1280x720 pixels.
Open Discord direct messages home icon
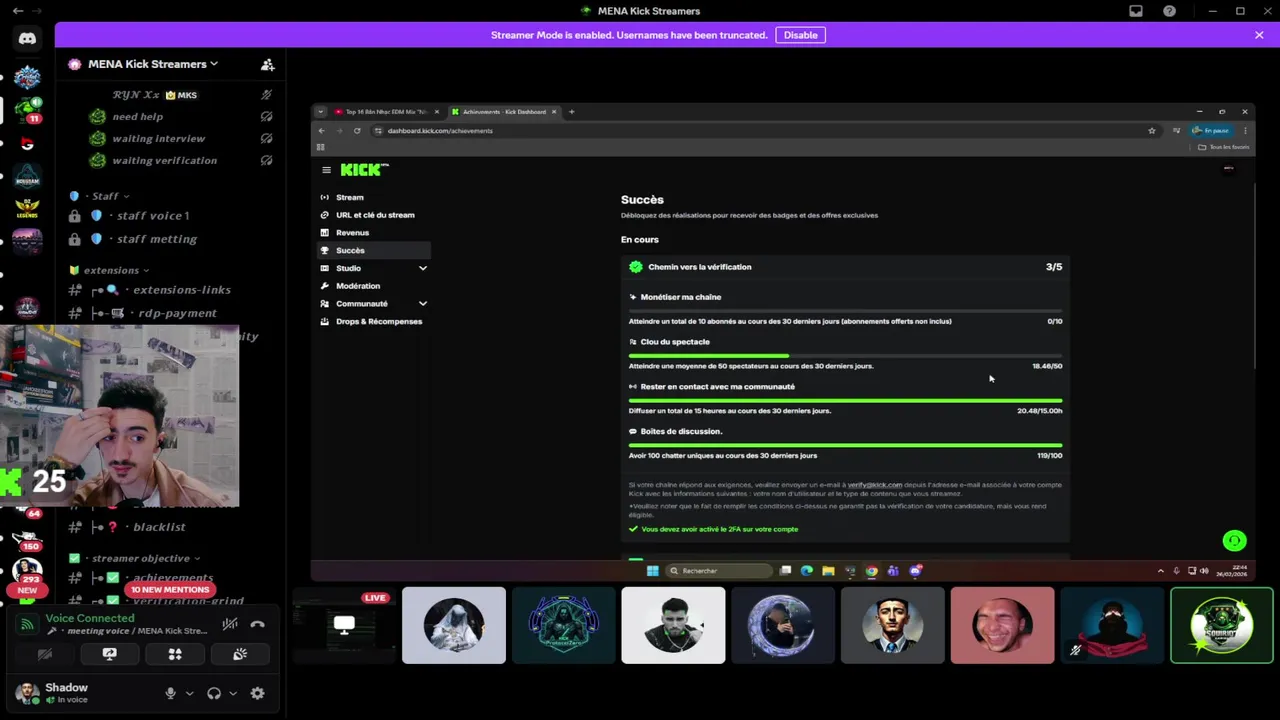(x=27, y=39)
